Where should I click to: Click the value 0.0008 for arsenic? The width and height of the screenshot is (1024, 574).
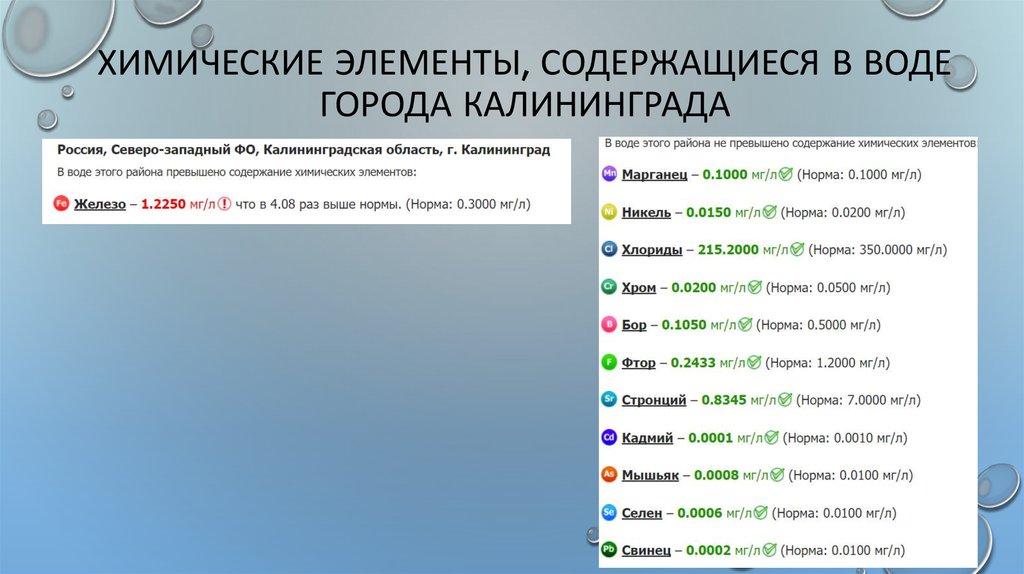716,475
